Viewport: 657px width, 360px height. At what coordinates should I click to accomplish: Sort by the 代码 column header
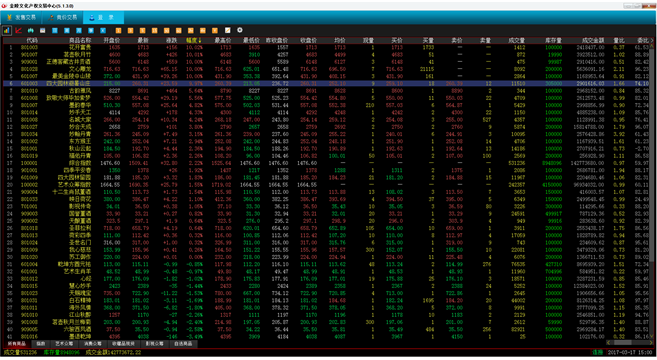coord(32,41)
